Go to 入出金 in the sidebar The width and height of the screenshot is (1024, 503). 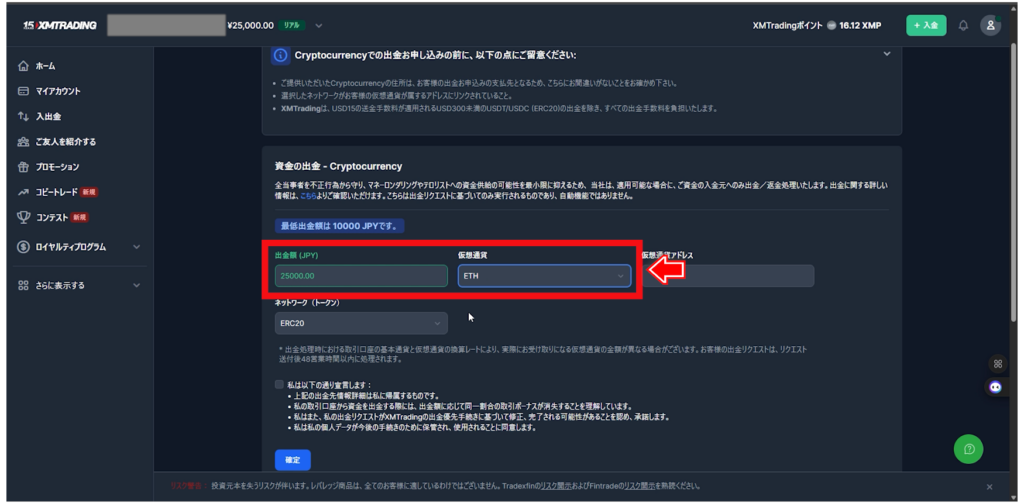(x=48, y=116)
